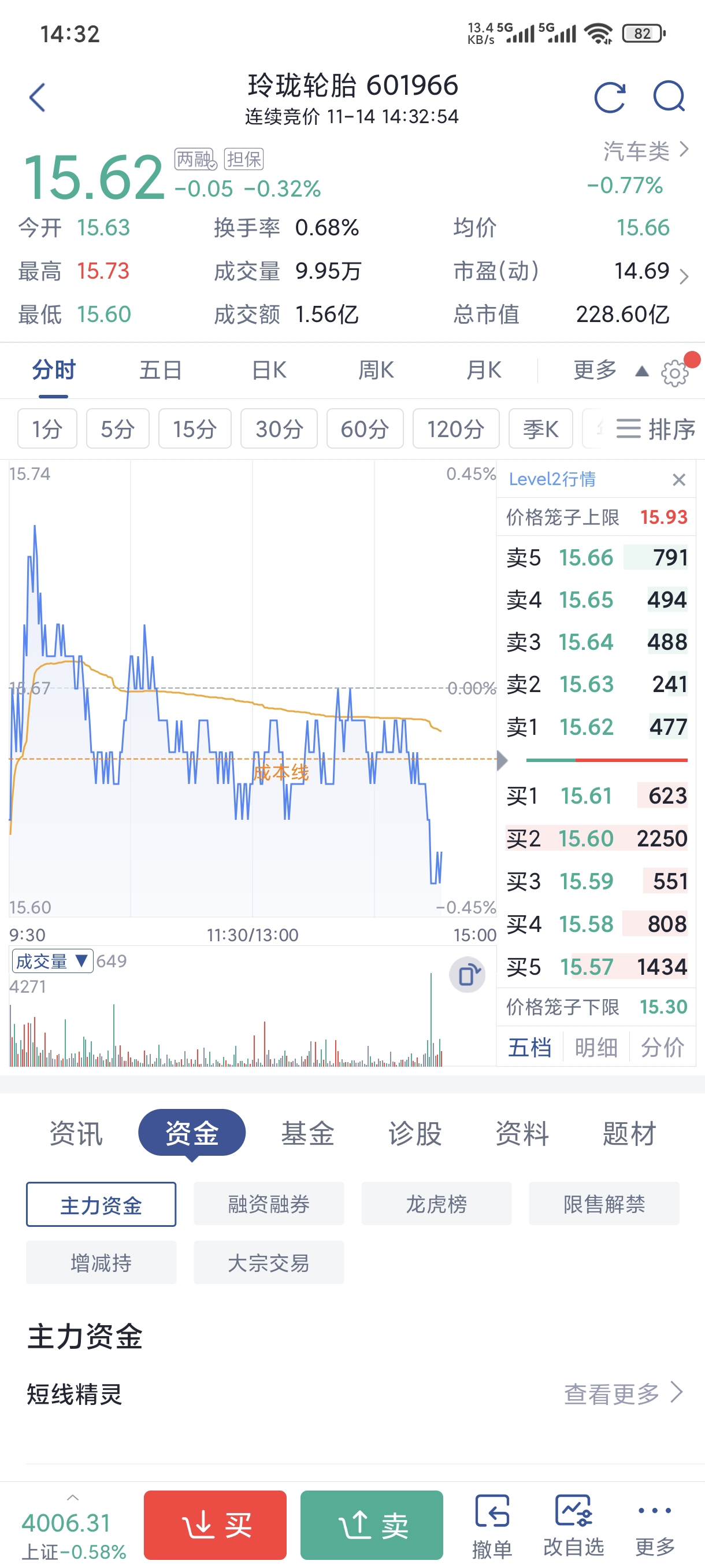The width and height of the screenshot is (705, 1568).
Task: Select the 60分 period button
Action: click(365, 428)
